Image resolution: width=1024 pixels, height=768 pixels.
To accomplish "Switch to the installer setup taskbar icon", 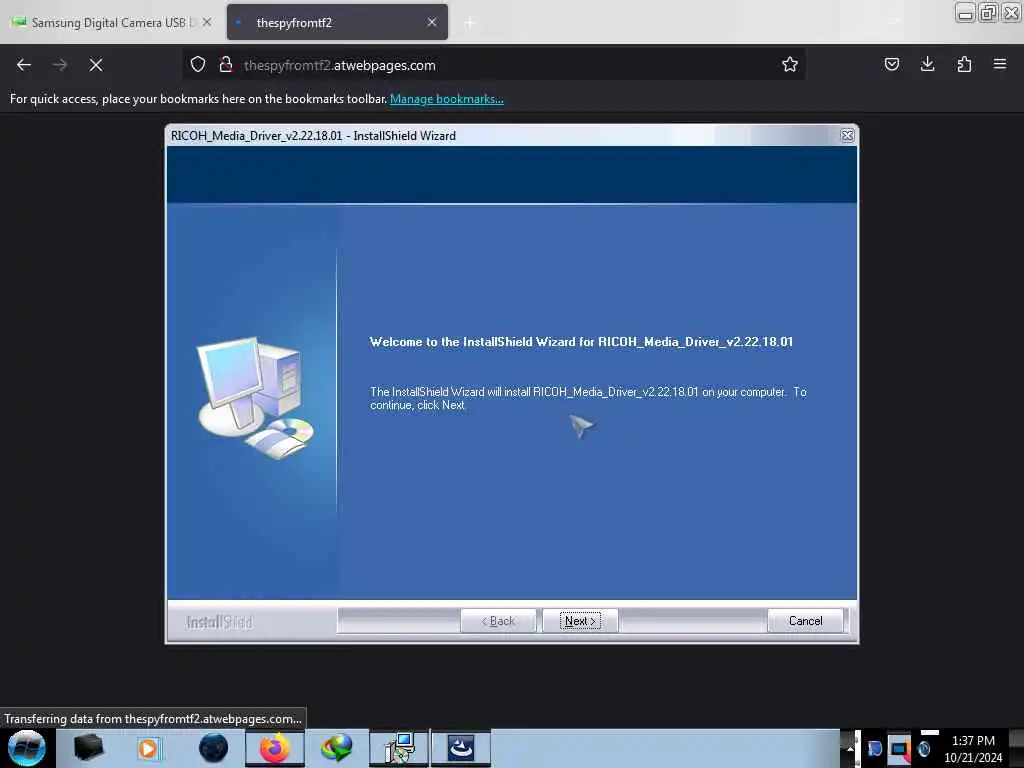I will tap(399, 748).
